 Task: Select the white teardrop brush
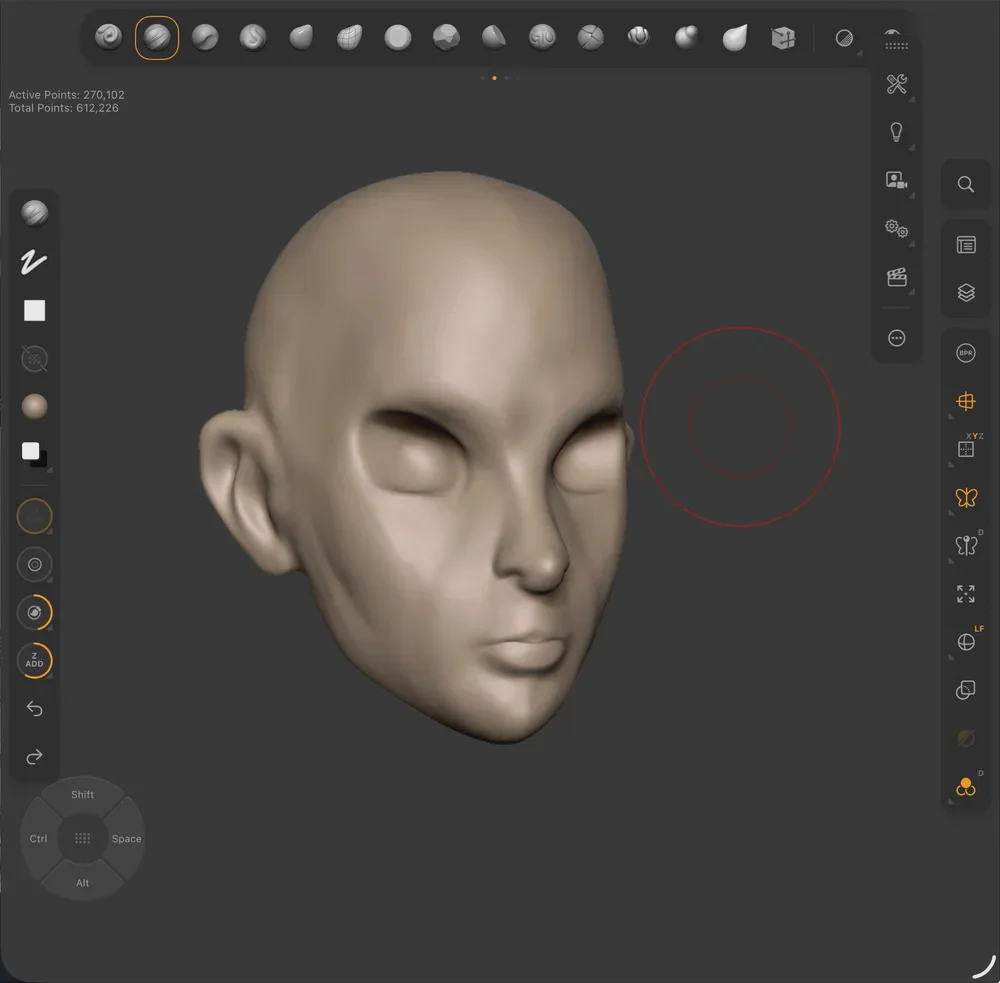[x=735, y=38]
